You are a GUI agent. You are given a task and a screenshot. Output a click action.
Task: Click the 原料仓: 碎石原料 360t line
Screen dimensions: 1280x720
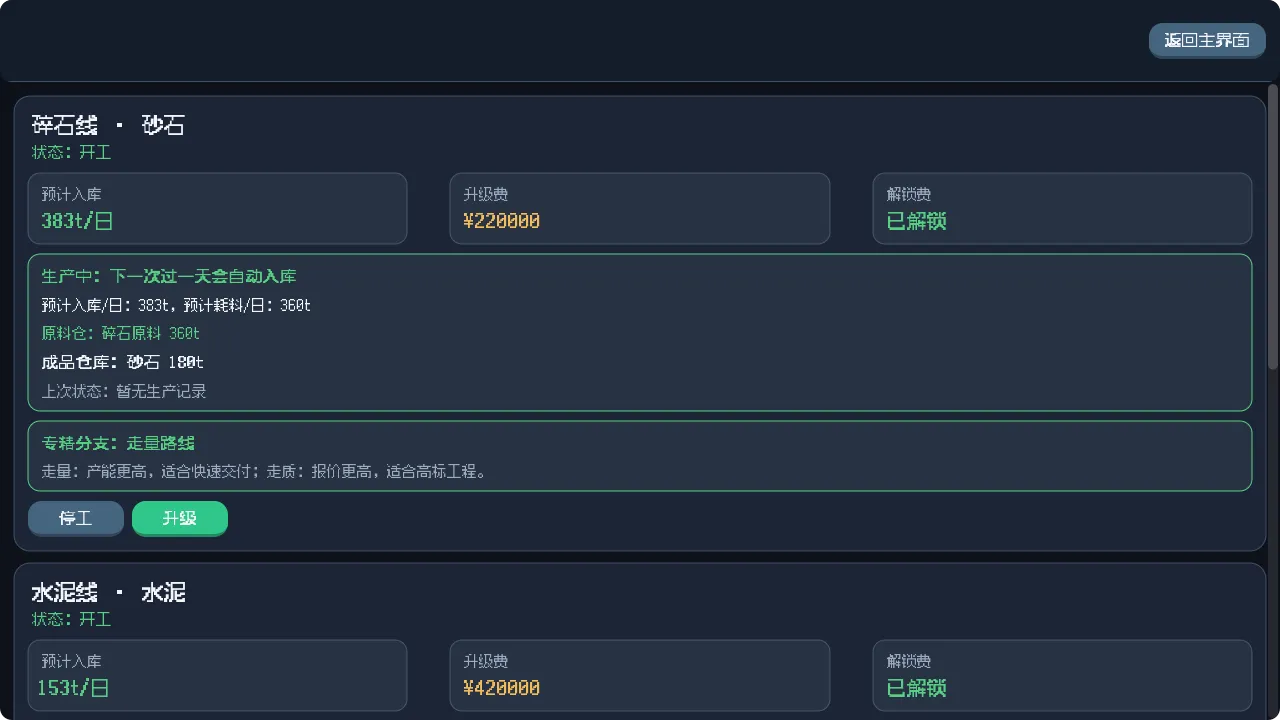tap(121, 333)
